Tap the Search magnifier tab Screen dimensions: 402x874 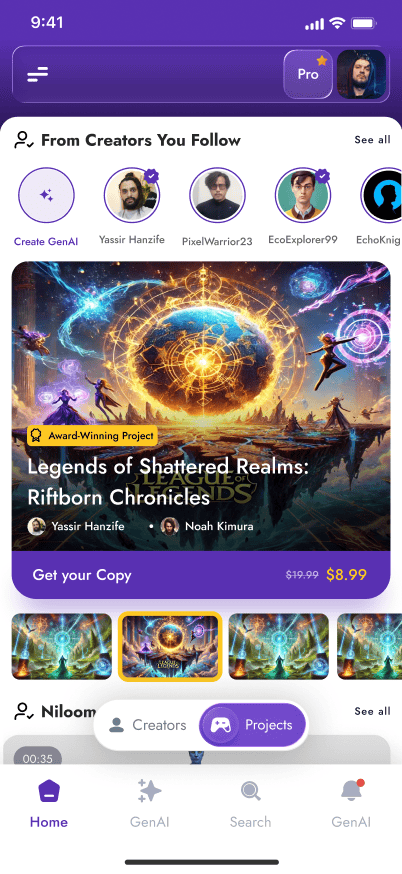pos(250,790)
